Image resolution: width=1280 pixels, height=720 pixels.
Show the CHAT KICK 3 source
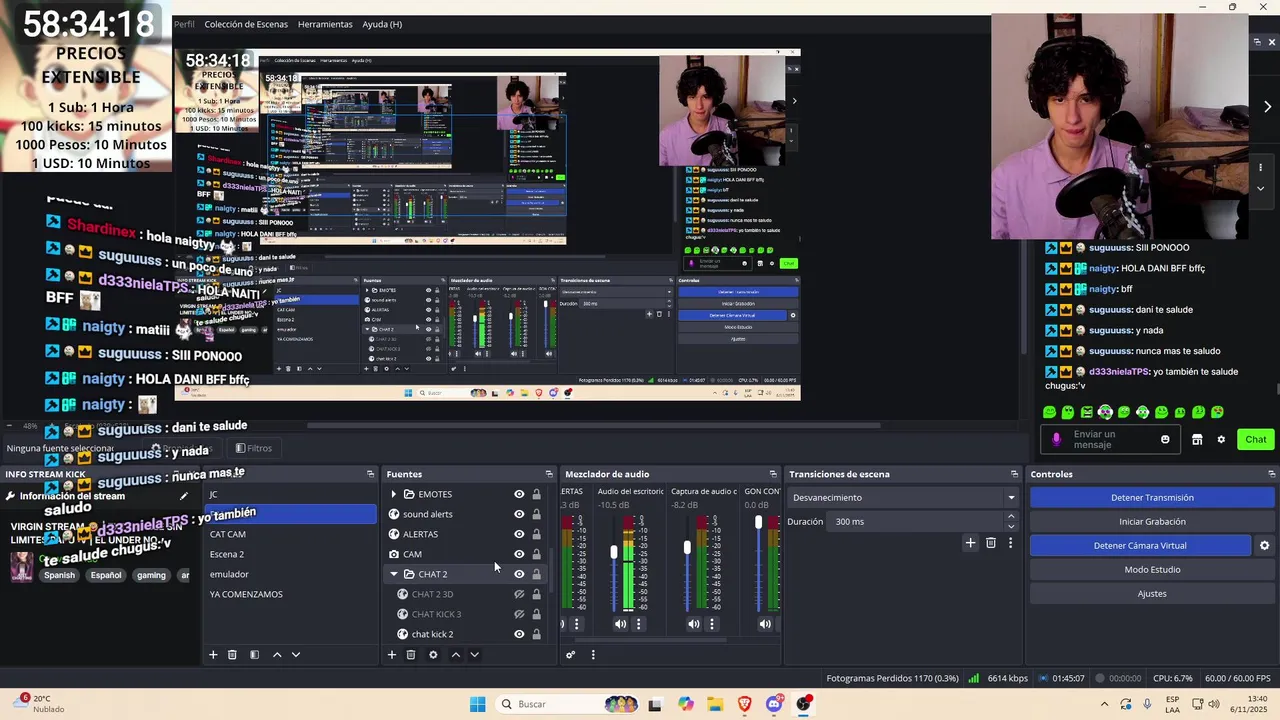coord(519,614)
